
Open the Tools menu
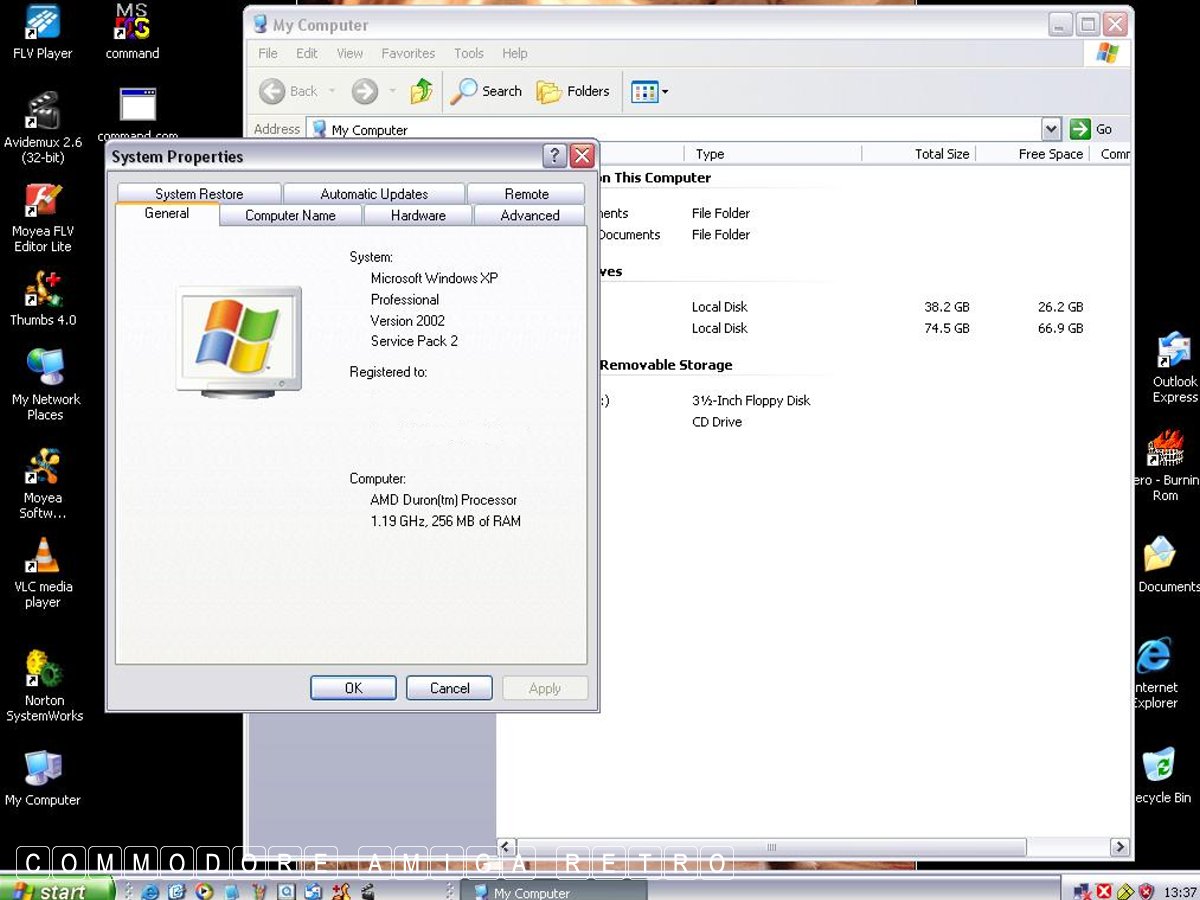pos(468,53)
